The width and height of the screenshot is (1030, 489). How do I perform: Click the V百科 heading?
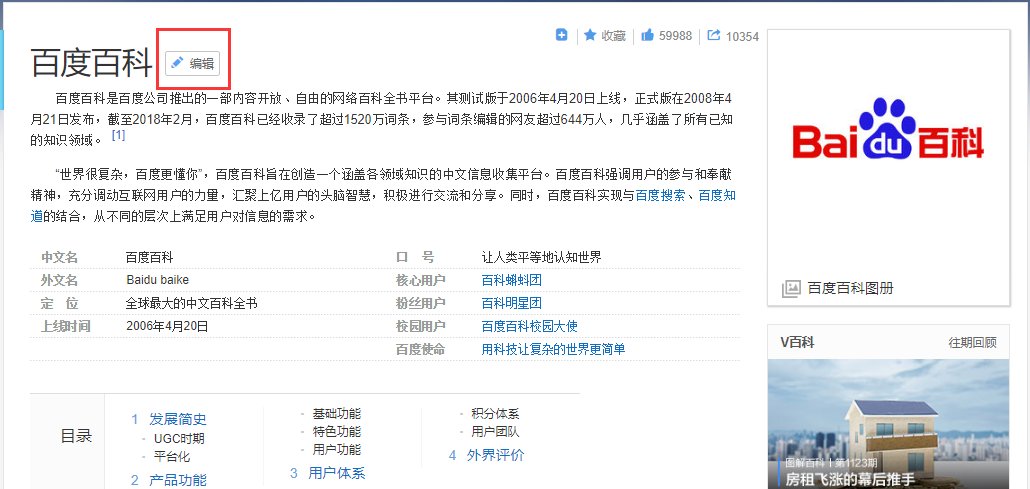tap(797, 342)
